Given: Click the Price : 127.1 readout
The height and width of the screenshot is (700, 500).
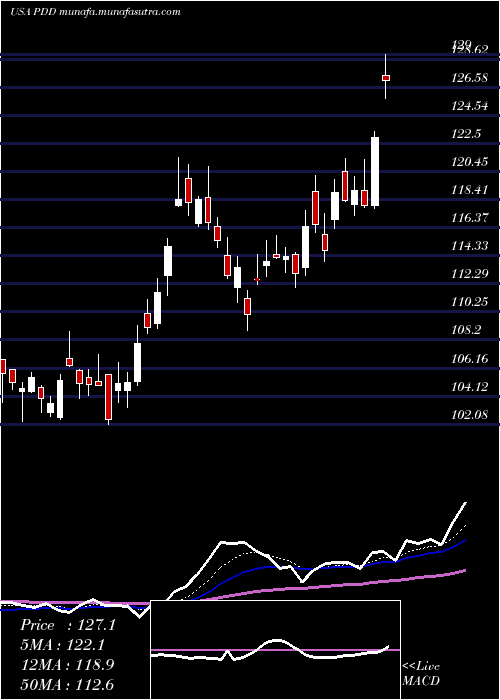Looking at the screenshot, I should pos(68,625).
